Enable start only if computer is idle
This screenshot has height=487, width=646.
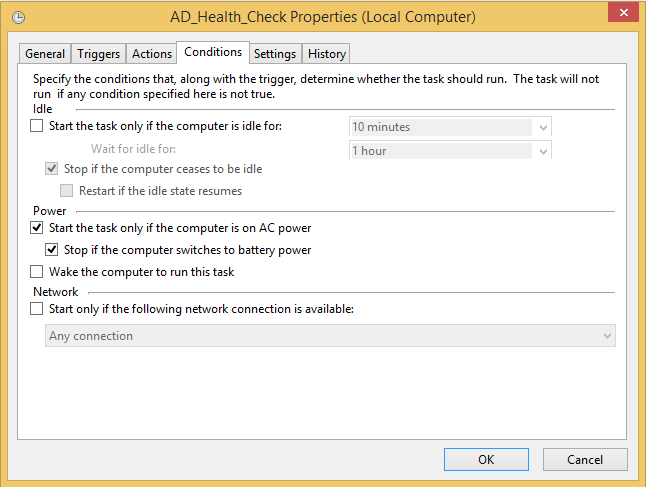pos(37,127)
